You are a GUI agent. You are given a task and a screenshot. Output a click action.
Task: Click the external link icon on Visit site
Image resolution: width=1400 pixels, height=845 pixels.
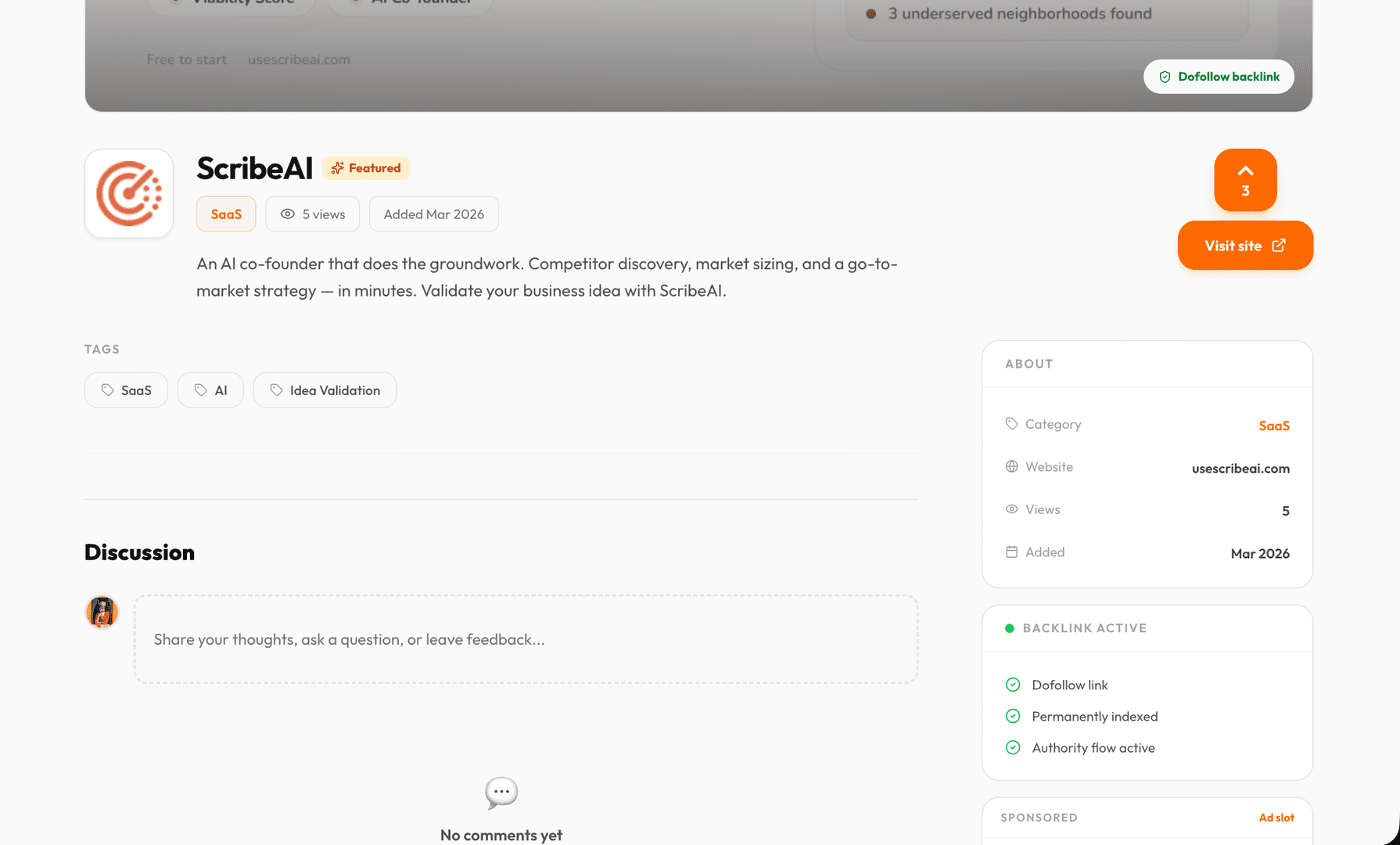[x=1279, y=246]
